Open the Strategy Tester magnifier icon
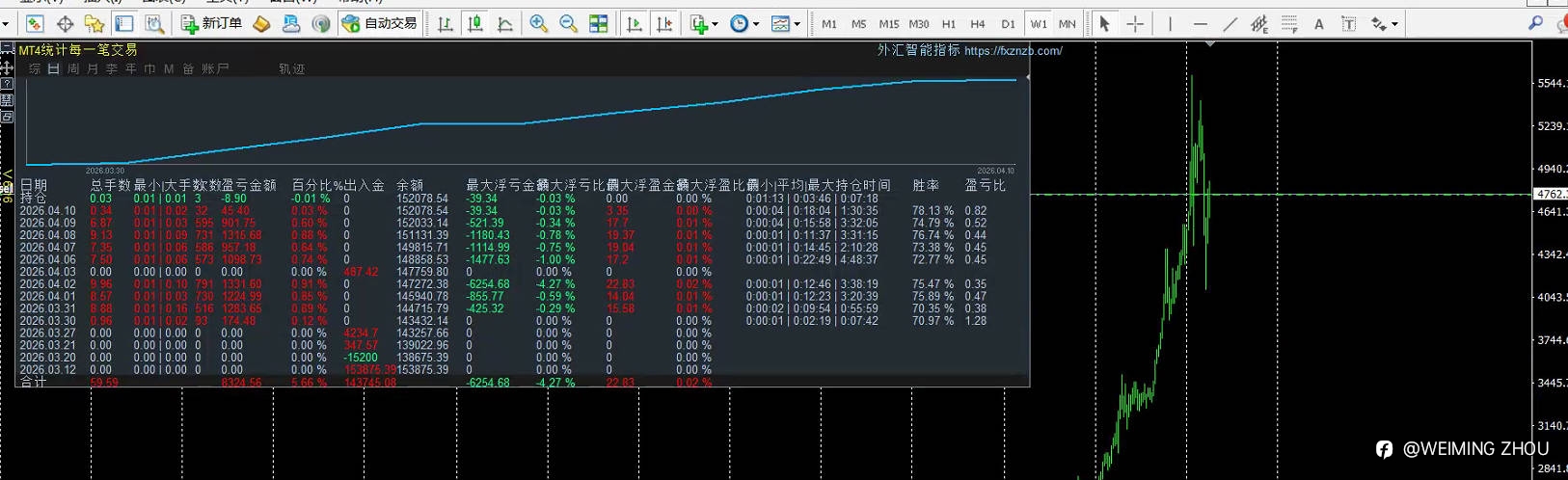Screen dimensions: 1568x480 point(154,24)
